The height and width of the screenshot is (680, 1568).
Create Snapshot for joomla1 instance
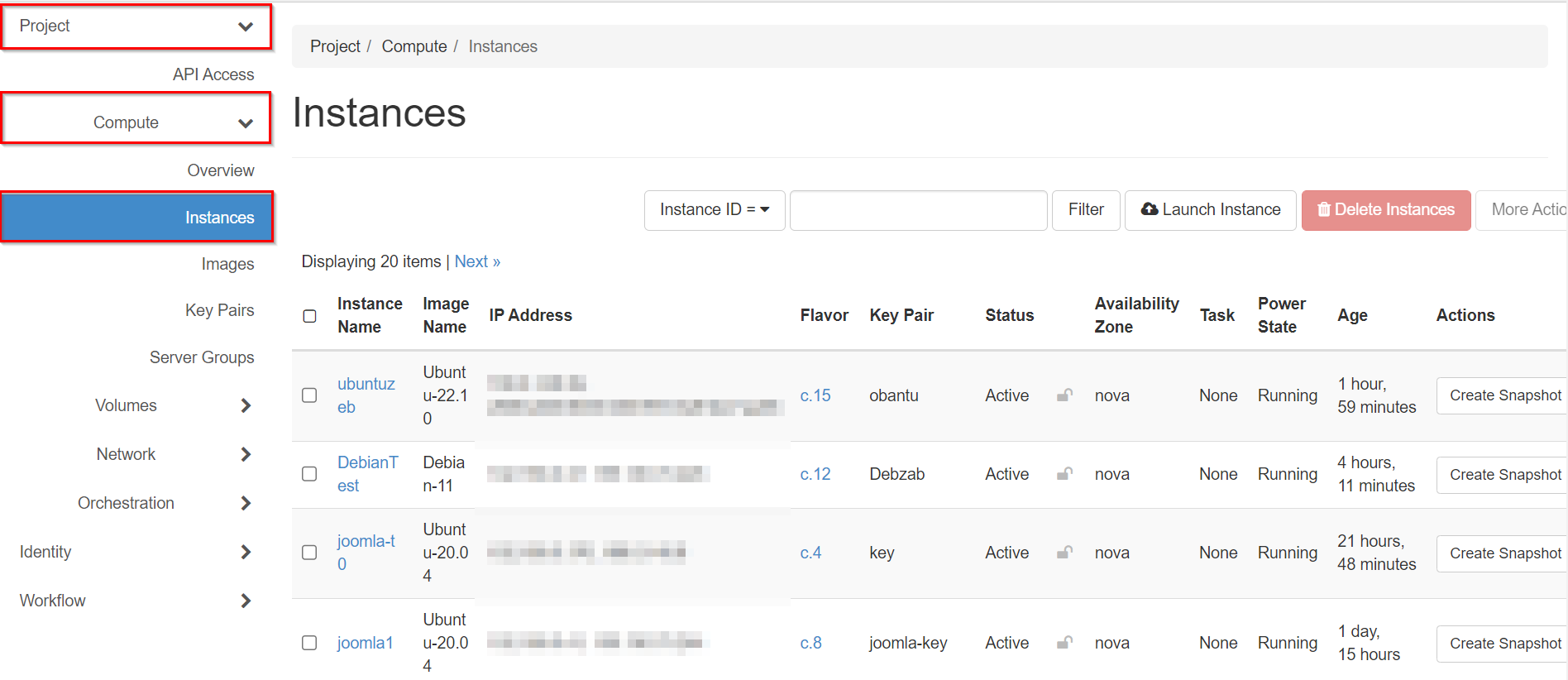1504,644
